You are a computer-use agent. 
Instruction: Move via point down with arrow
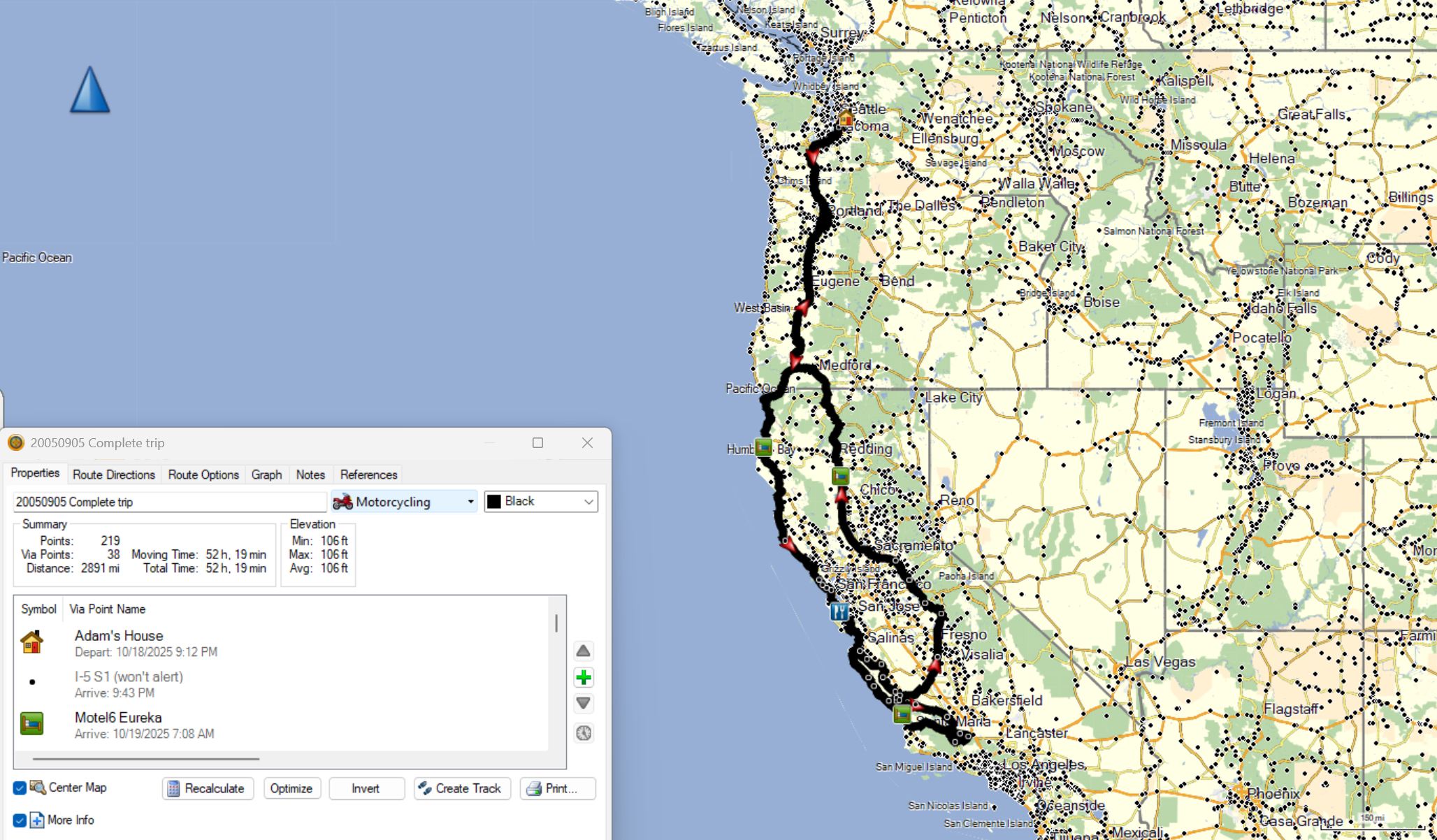[584, 703]
